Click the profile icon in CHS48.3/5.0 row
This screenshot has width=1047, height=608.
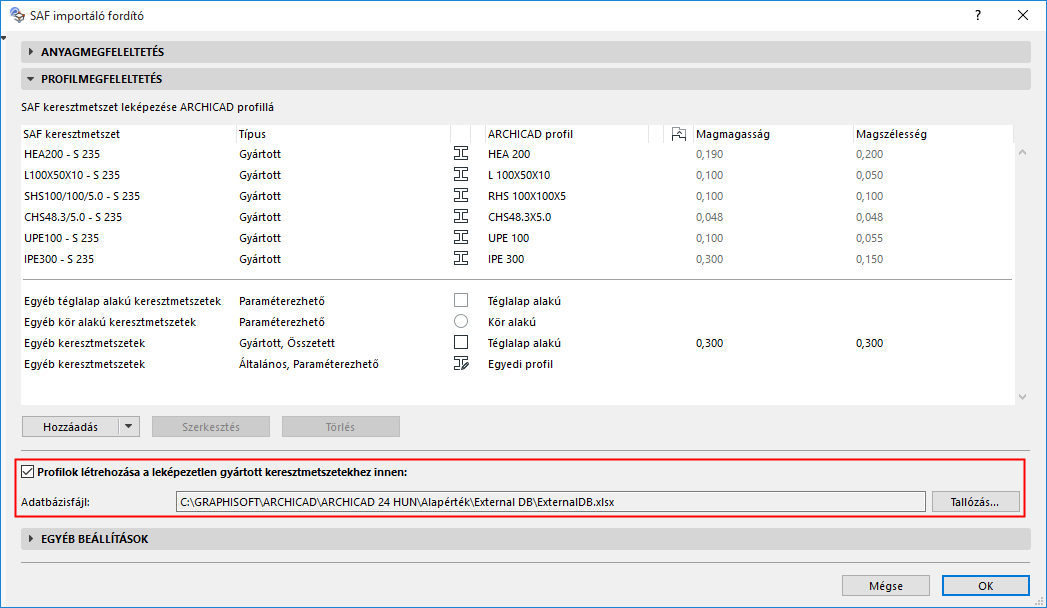pyautogui.click(x=461, y=217)
